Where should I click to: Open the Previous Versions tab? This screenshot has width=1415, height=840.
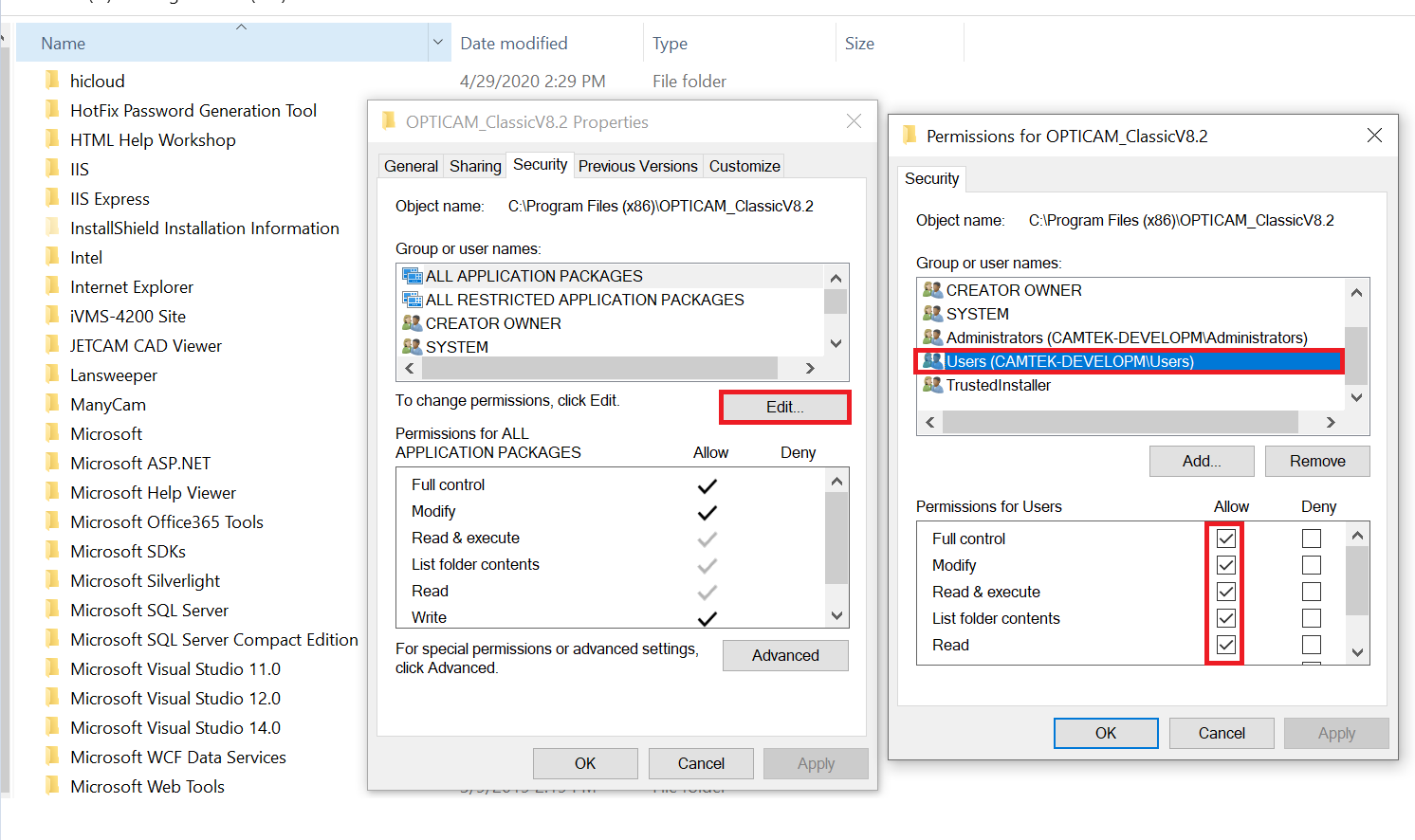pos(637,166)
